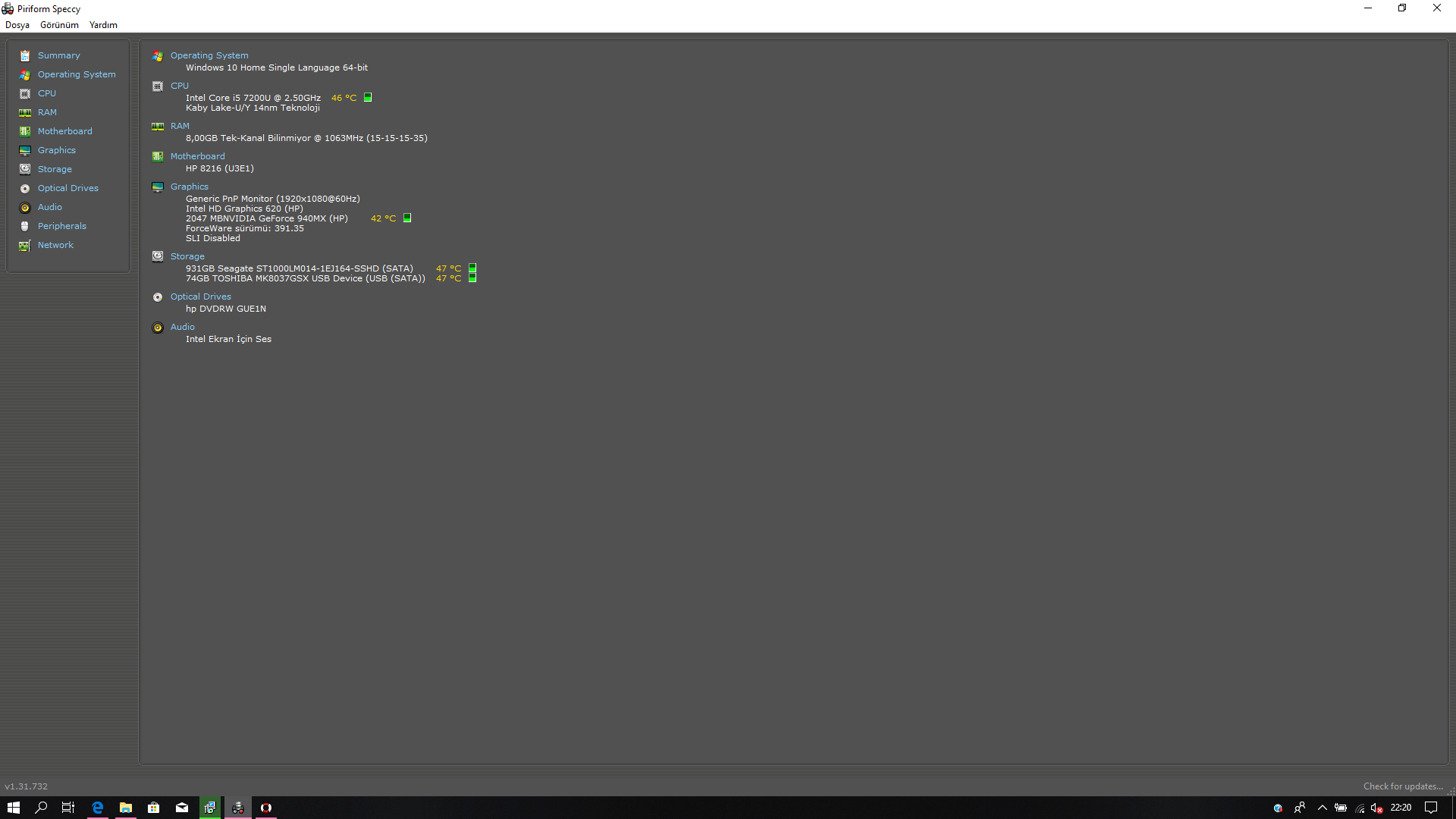
Task: Open the Yardım menu
Action: pos(103,25)
